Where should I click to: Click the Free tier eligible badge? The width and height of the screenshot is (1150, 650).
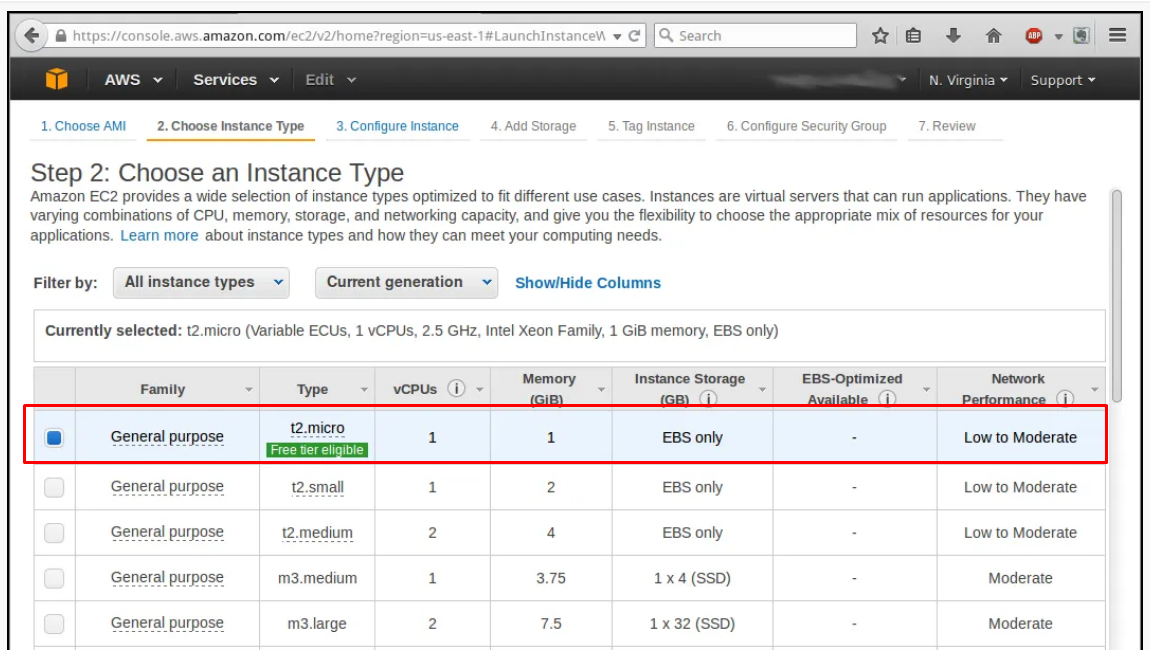[317, 450]
